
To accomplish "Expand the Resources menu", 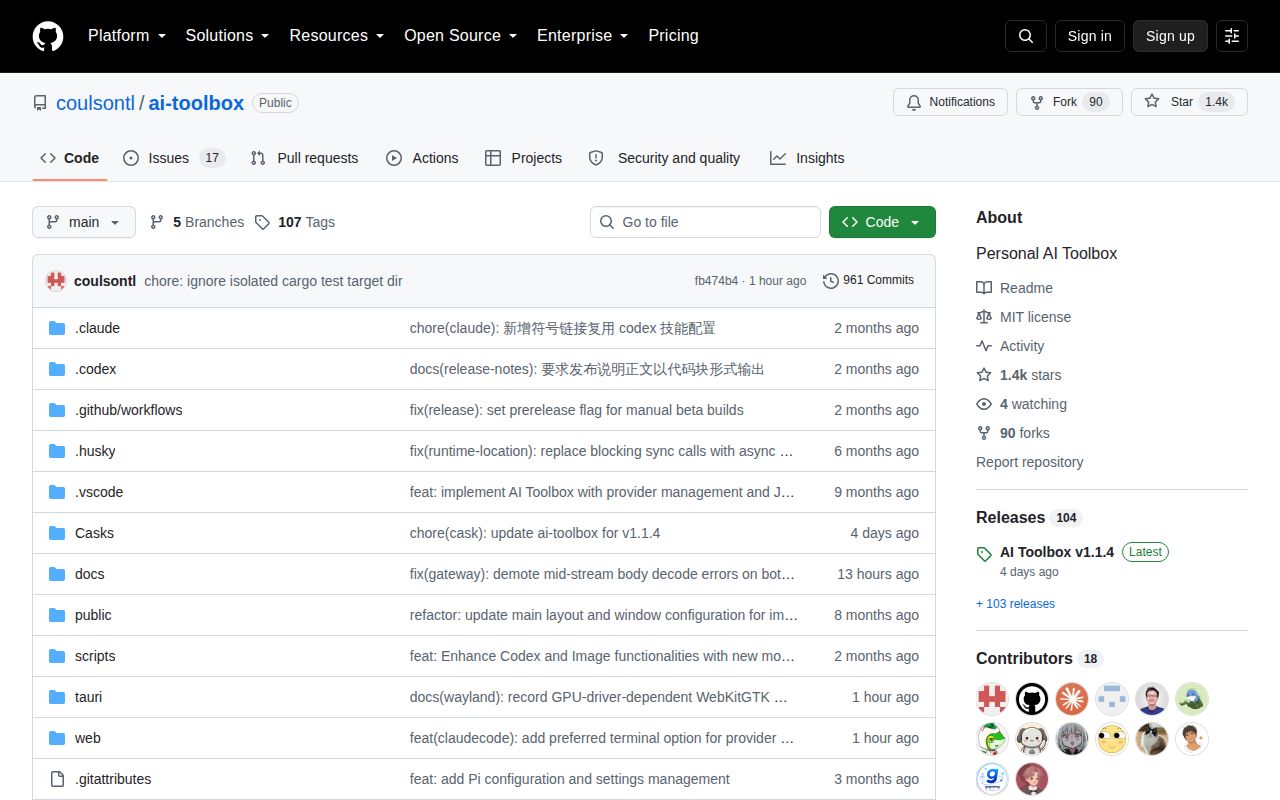I will click(336, 36).
